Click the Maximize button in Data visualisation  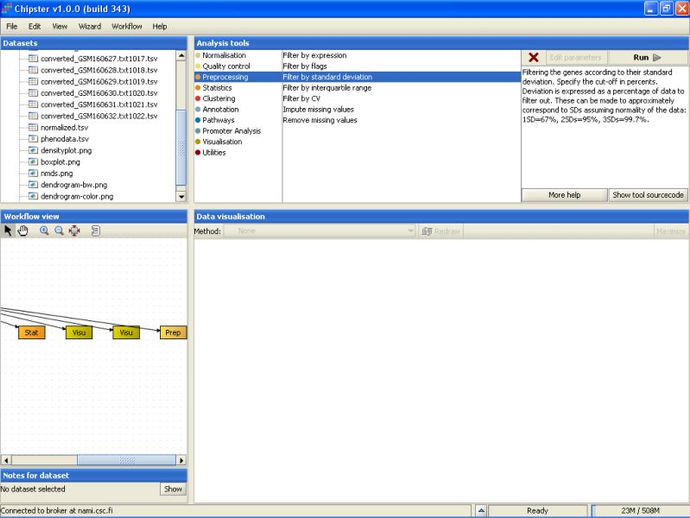[671, 231]
